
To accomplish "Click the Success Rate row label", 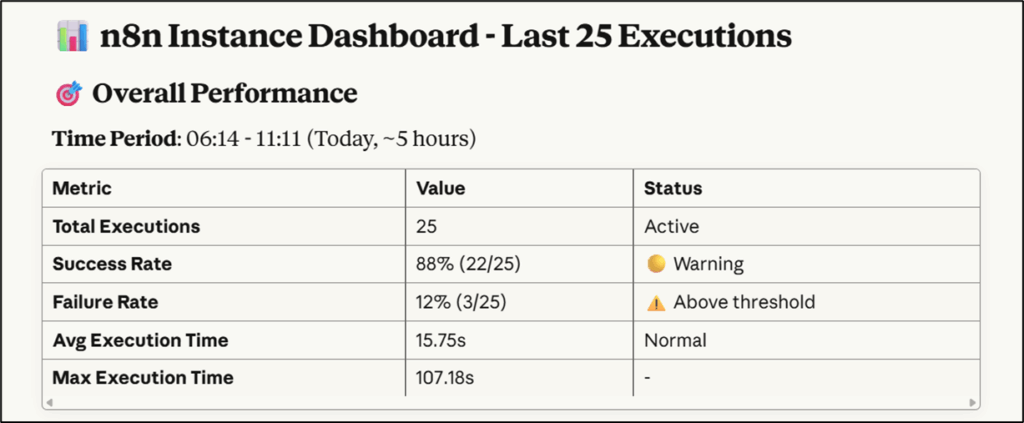I will point(112,264).
